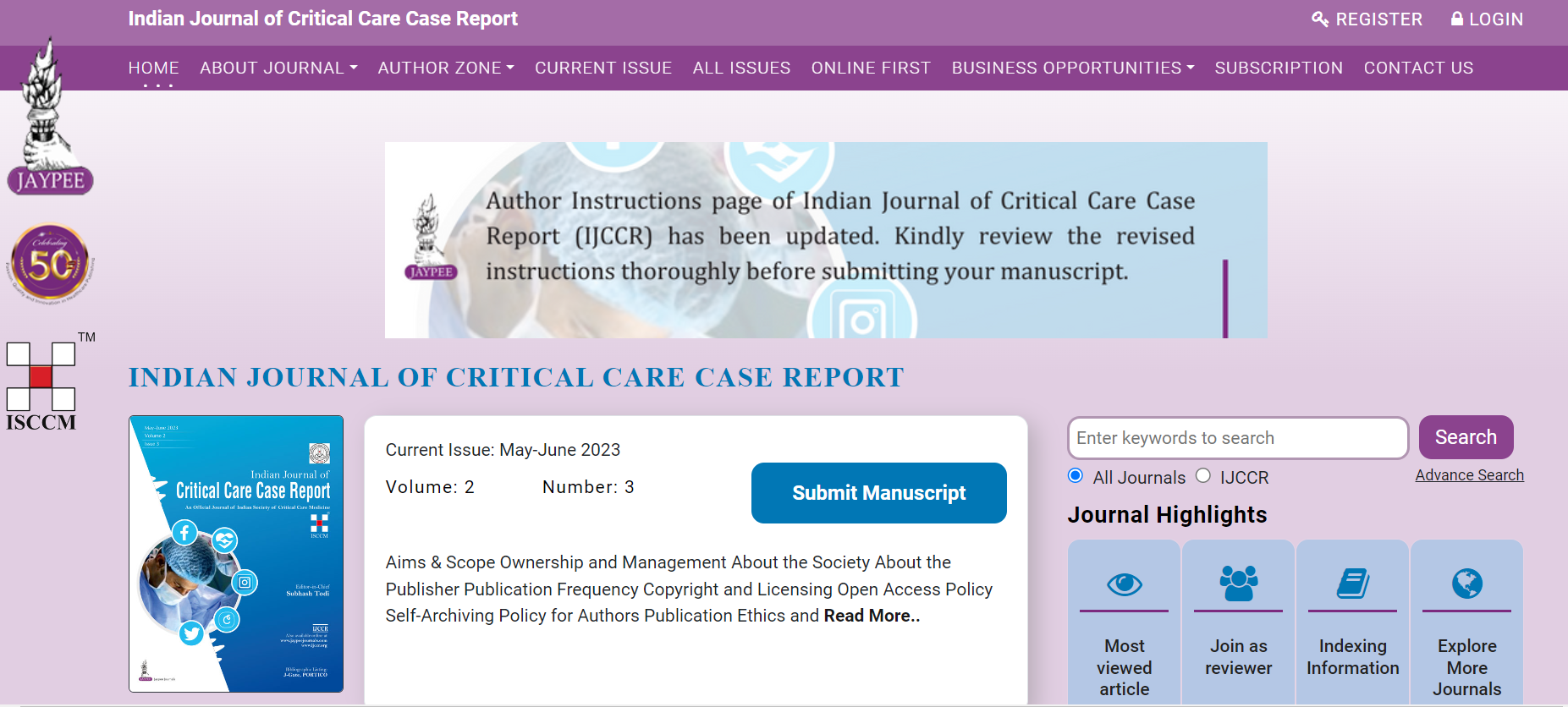Click the Most viewed article label
The image size is (1568, 707).
[1125, 667]
